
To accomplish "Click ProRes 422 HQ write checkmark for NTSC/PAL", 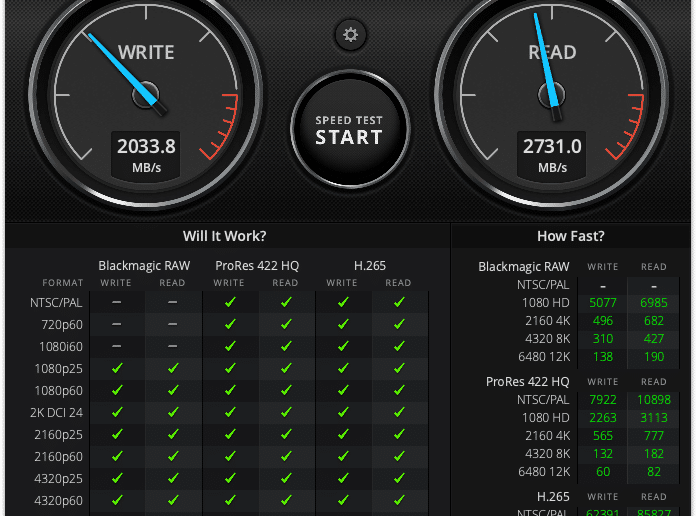I will tap(230, 302).
